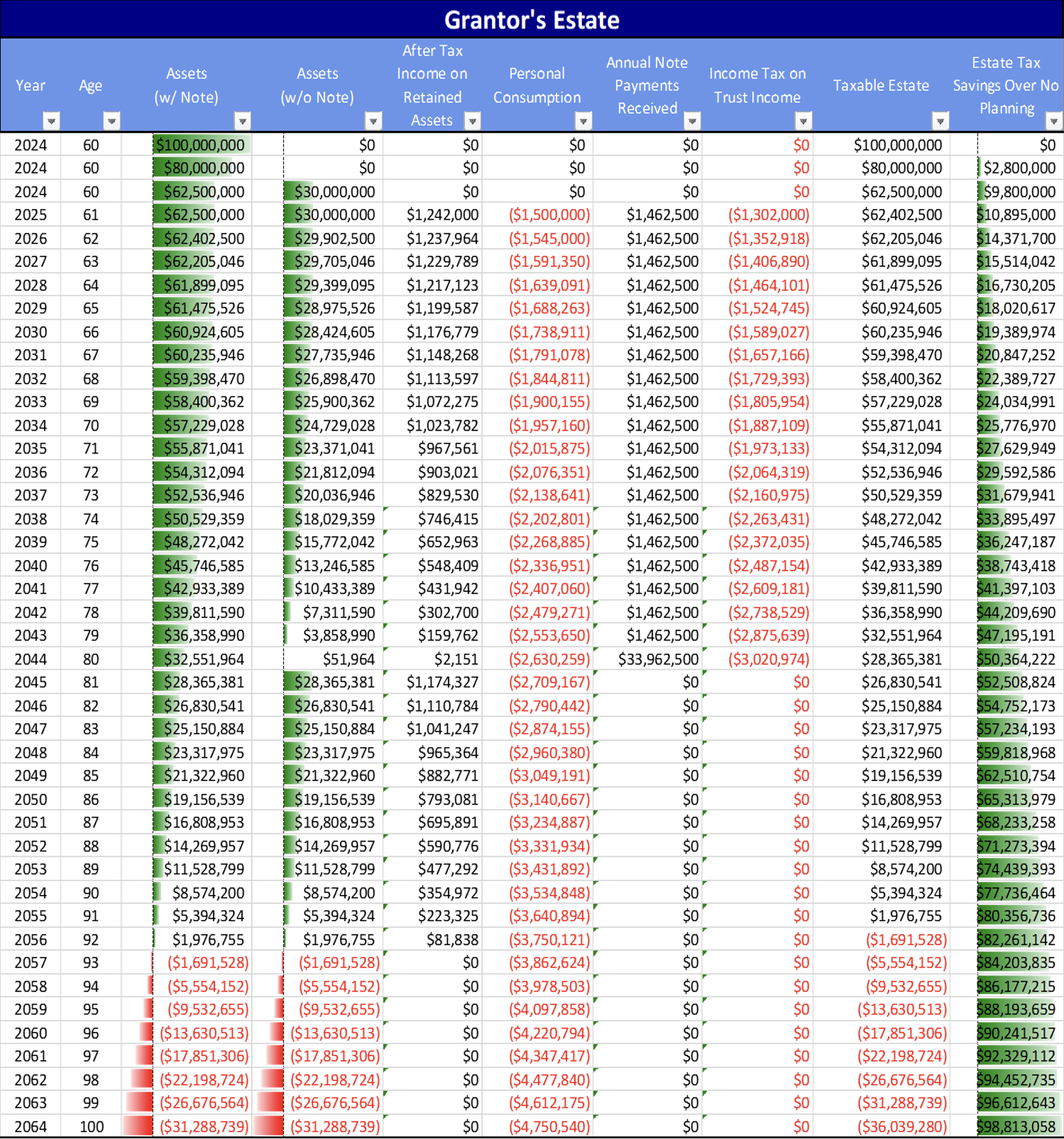The width and height of the screenshot is (1064, 1139).
Task: Click the $60,924,605 assets with note cell
Action: [187, 332]
